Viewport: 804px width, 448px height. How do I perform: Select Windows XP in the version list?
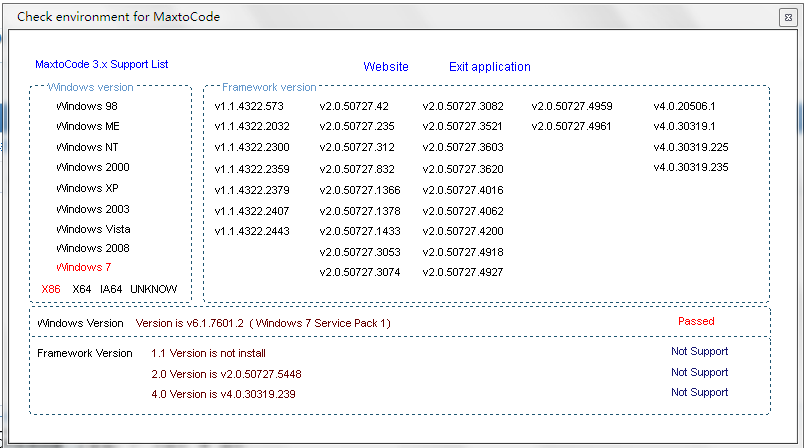coord(87,188)
